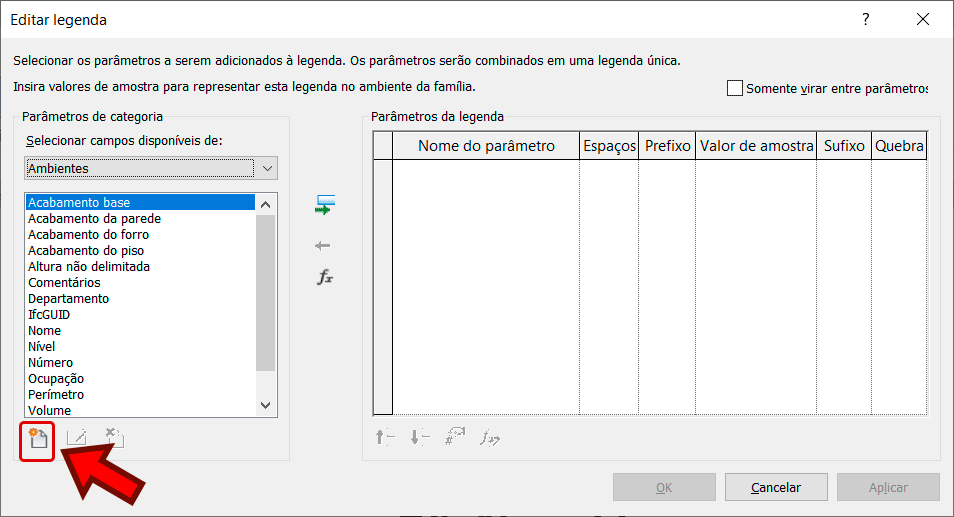Select Nome parameter
The width and height of the screenshot is (954, 517).
[140, 330]
